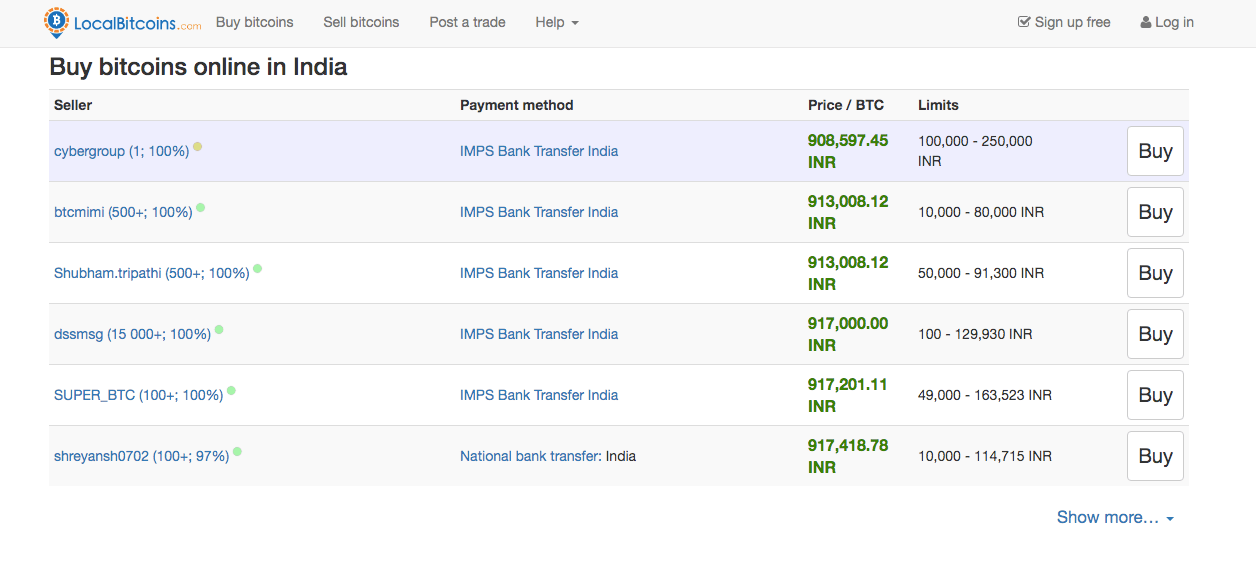Click btcmimi's green online status dot
Image resolution: width=1256 pixels, height=573 pixels.
coord(201,207)
